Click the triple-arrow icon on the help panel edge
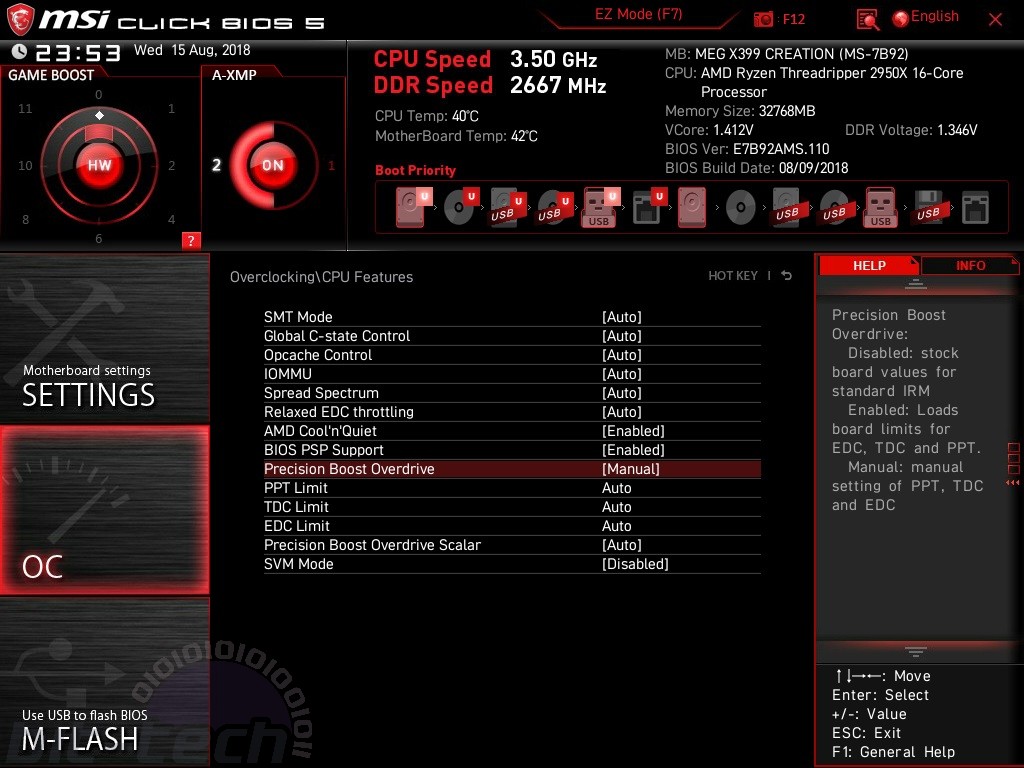 tap(1013, 483)
